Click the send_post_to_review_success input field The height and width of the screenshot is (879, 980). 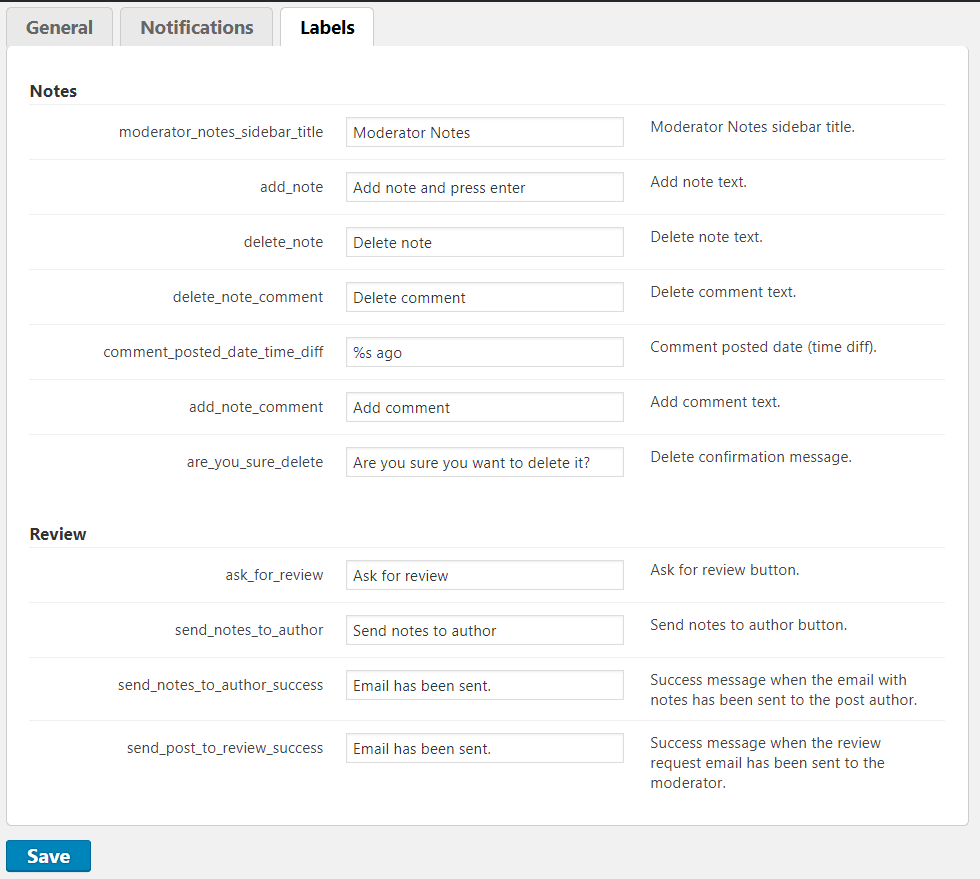(484, 748)
